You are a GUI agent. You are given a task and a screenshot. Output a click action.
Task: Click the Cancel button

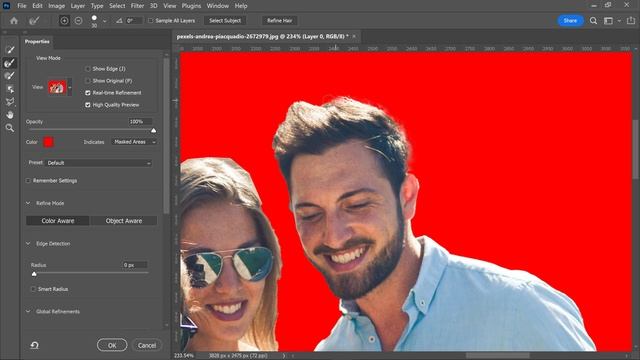[x=147, y=345]
